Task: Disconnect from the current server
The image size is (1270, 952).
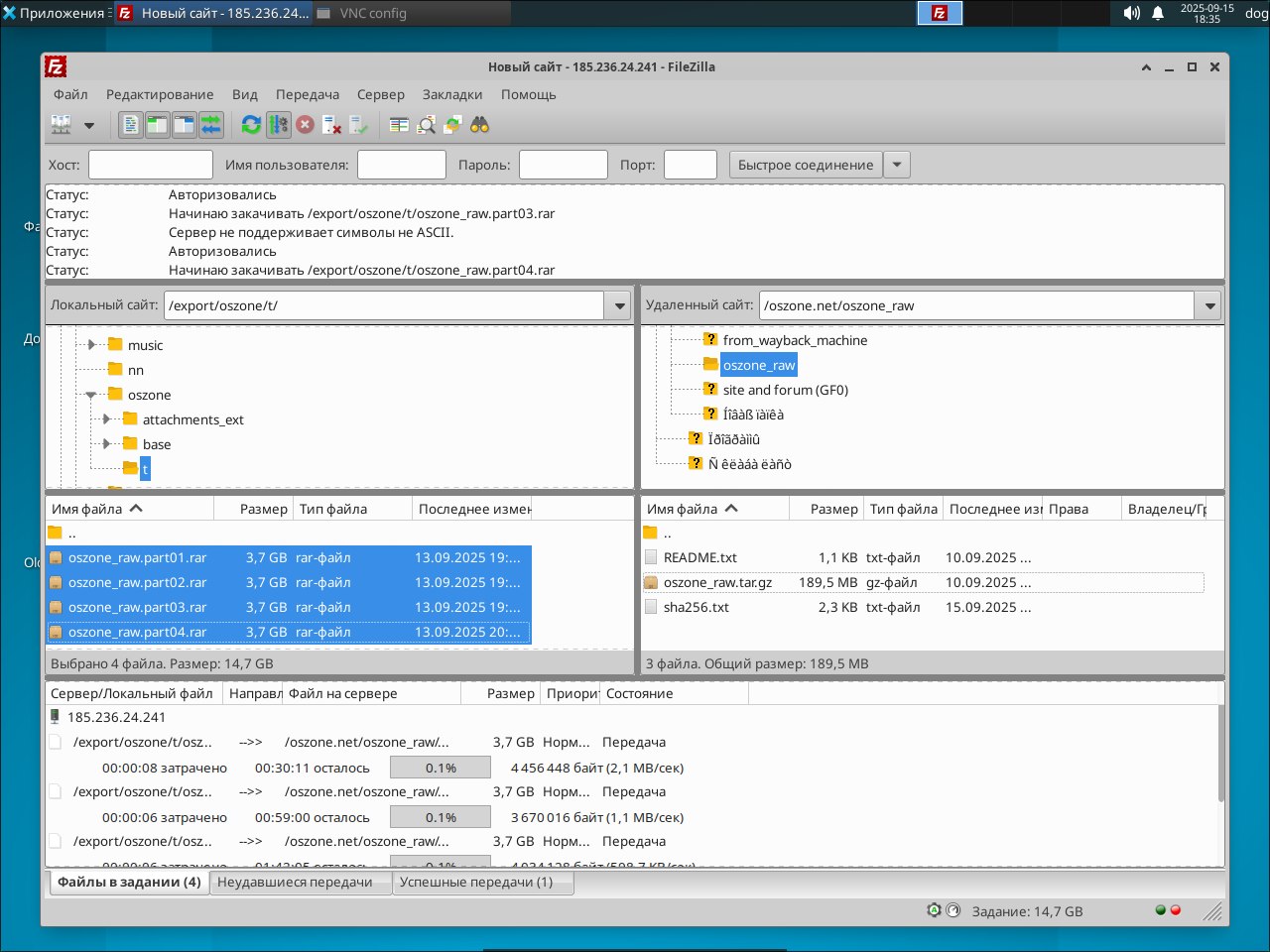Action: click(332, 125)
